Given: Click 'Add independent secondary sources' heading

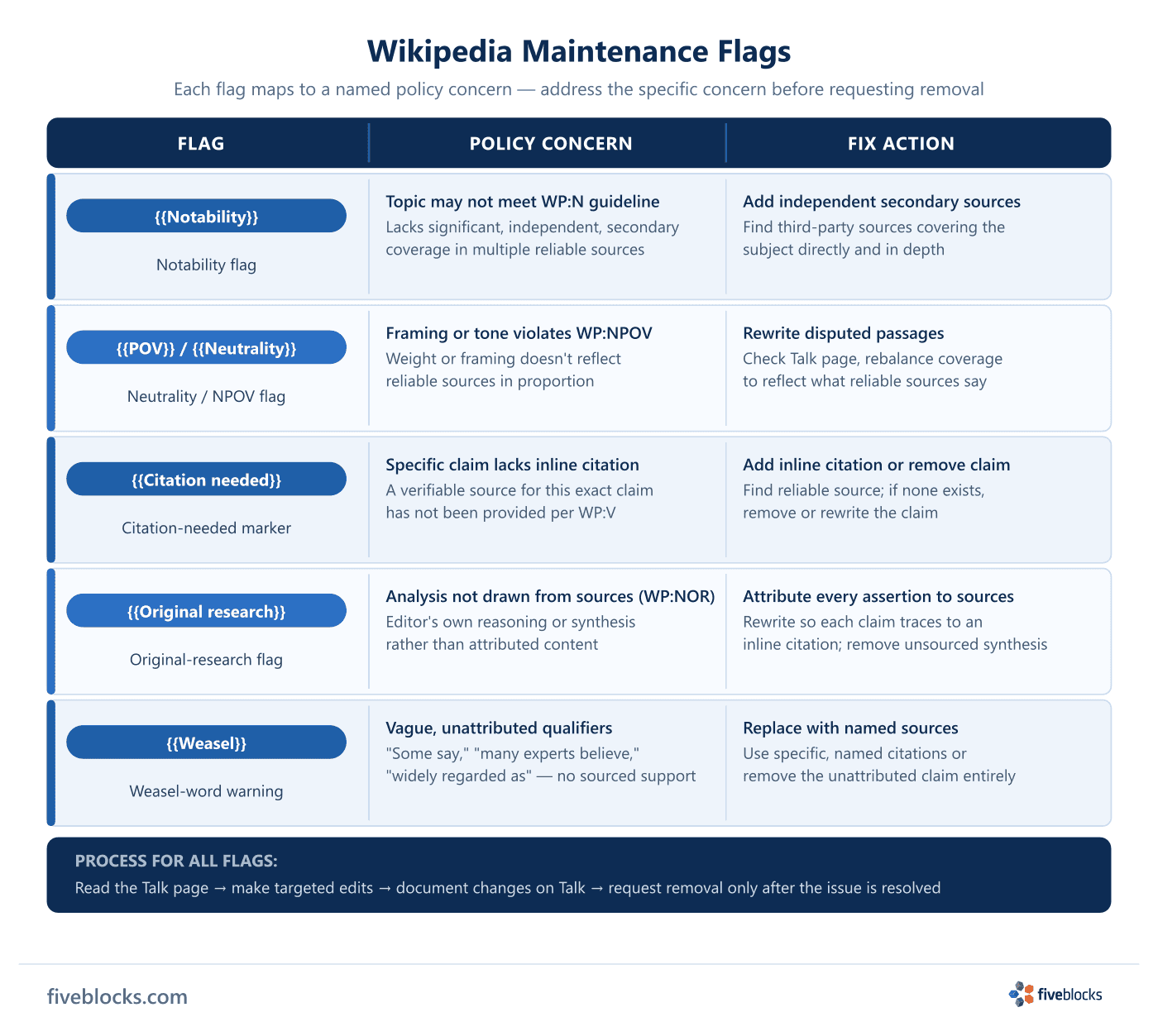Looking at the screenshot, I should pos(882,202).
